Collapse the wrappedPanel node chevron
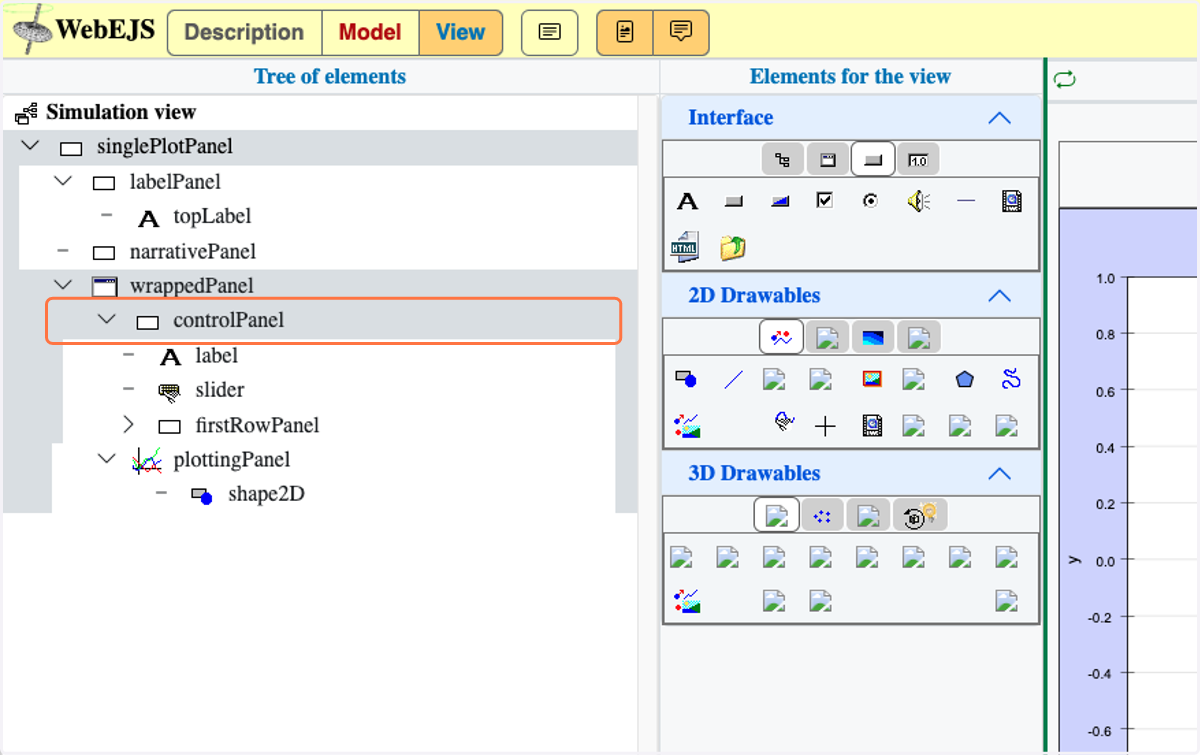 pyautogui.click(x=63, y=285)
